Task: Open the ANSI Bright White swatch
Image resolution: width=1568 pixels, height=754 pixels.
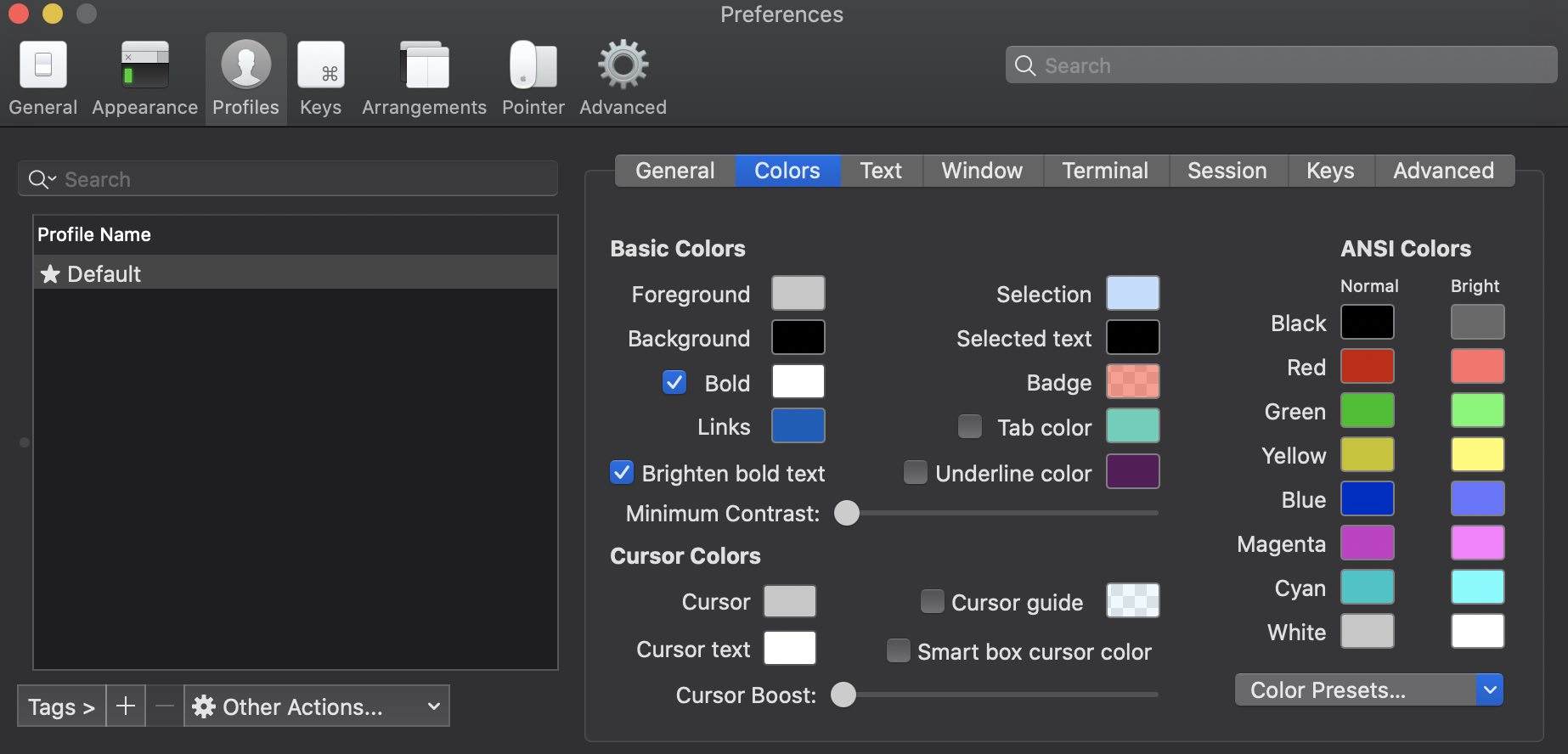Action: (x=1478, y=631)
